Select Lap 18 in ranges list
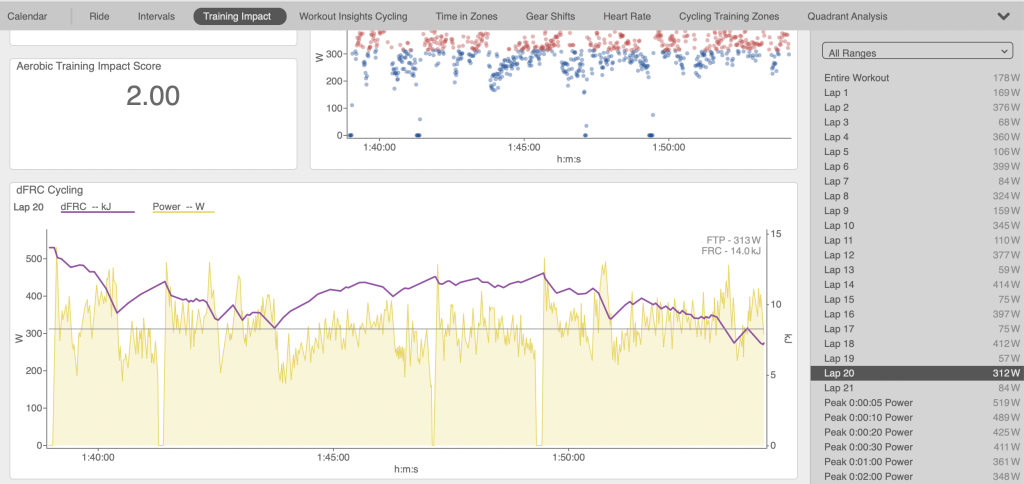Viewport: 1024px width, 484px height. click(x=917, y=344)
